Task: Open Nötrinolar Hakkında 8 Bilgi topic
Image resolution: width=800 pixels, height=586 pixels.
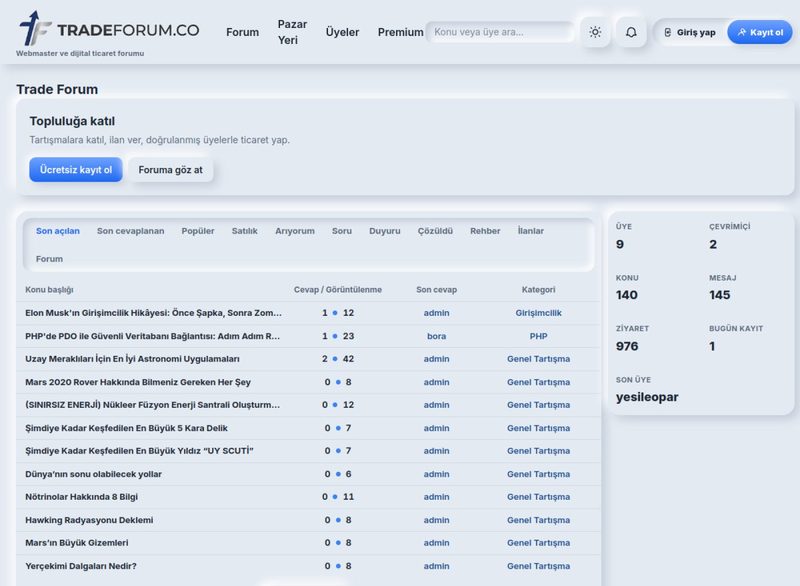Action: [x=81, y=497]
